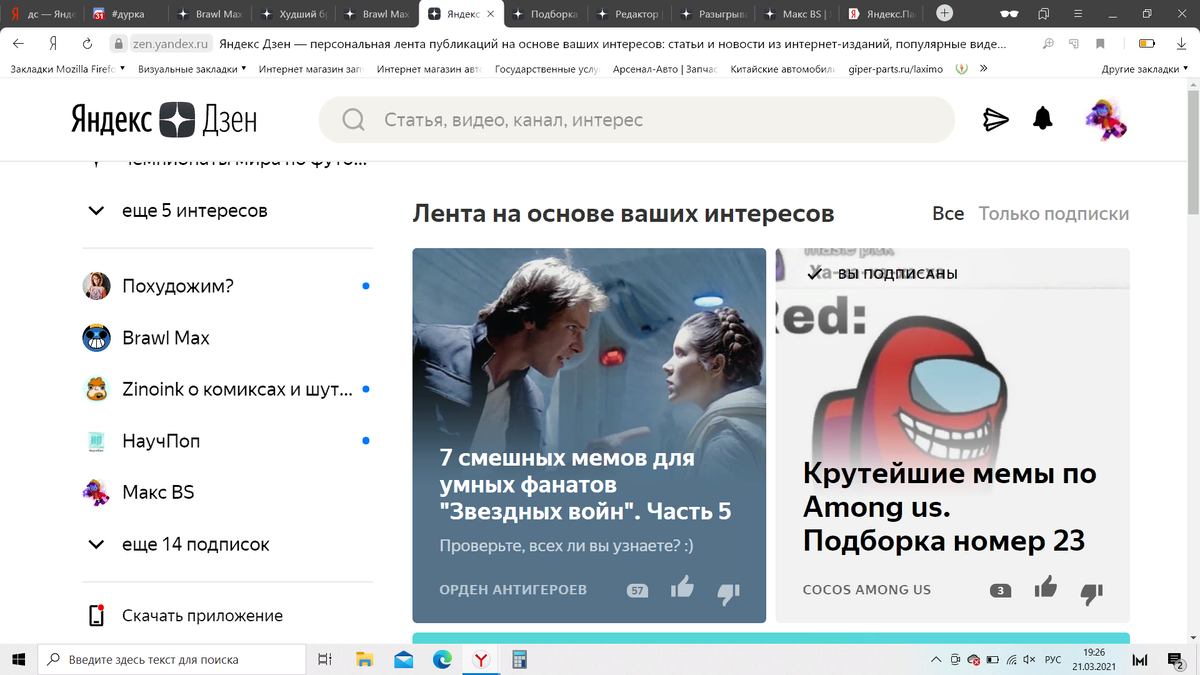The height and width of the screenshot is (675, 1200).
Task: Select the 'Все' feed filter
Action: (948, 214)
